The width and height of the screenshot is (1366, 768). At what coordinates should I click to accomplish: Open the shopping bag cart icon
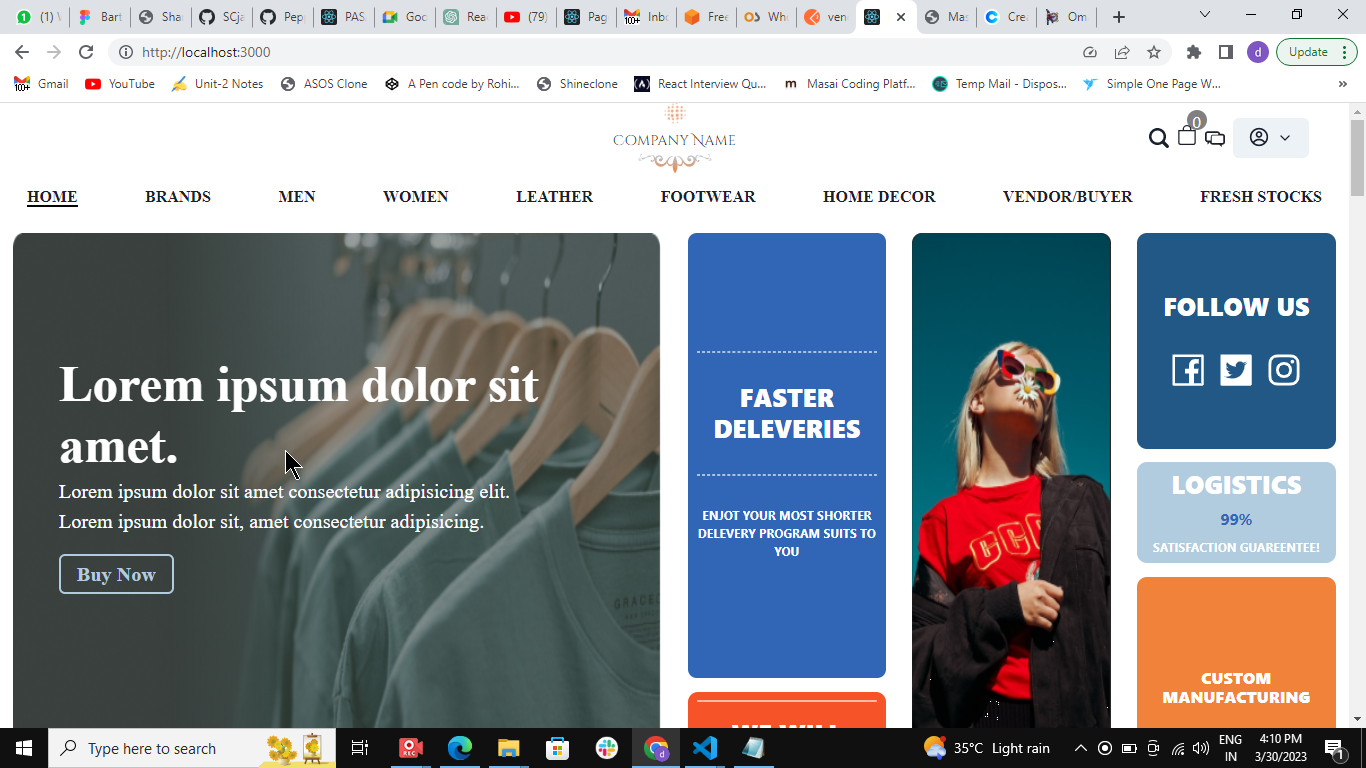click(x=1186, y=138)
